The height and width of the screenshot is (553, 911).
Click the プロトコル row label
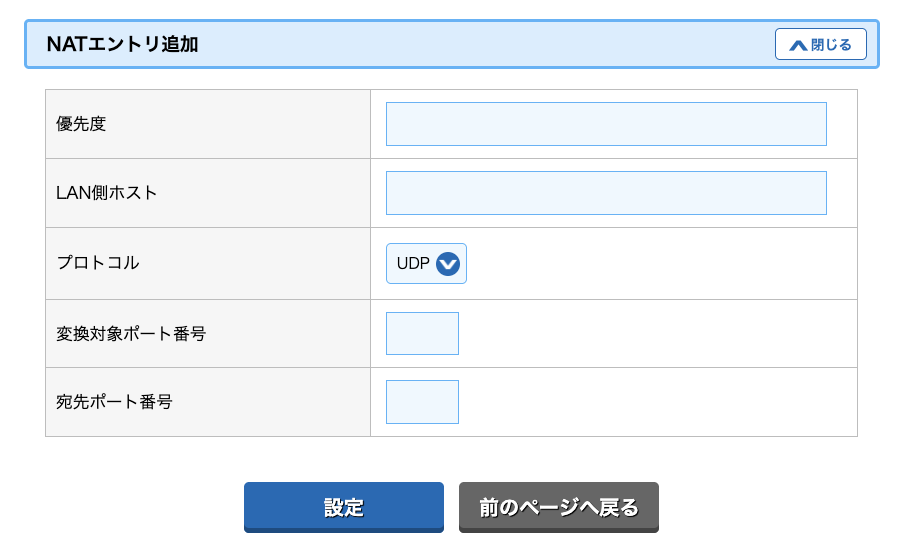pyautogui.click(x=98, y=263)
